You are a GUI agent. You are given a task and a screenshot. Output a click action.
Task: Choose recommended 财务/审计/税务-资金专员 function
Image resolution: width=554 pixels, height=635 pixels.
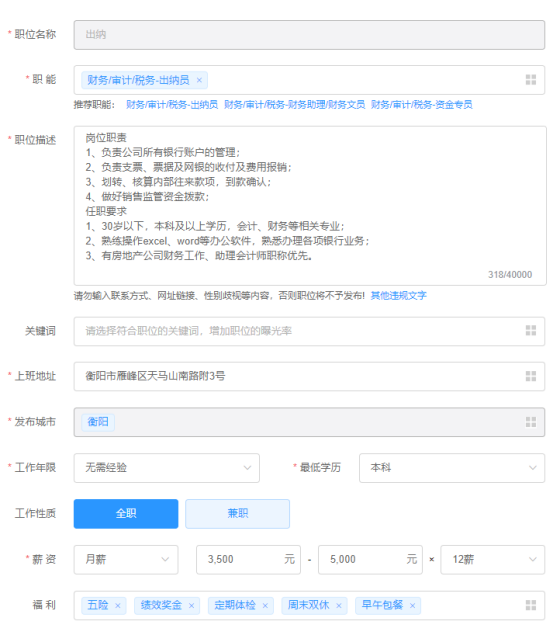point(422,104)
